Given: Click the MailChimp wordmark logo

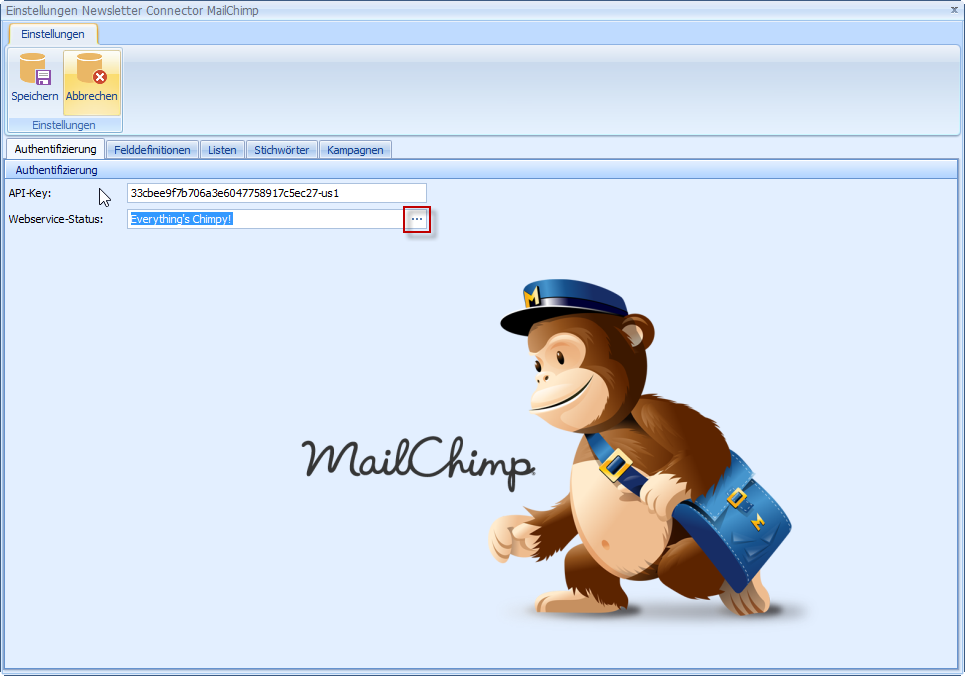Looking at the screenshot, I should point(417,459).
